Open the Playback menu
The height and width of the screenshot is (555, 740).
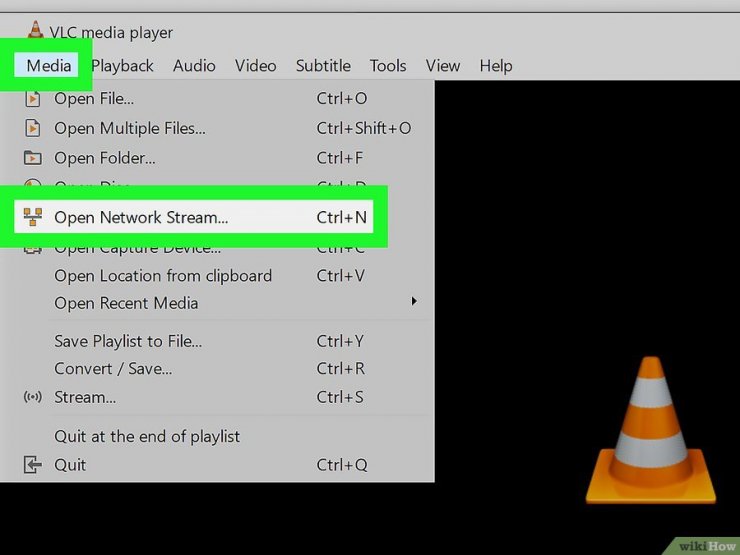click(x=123, y=66)
